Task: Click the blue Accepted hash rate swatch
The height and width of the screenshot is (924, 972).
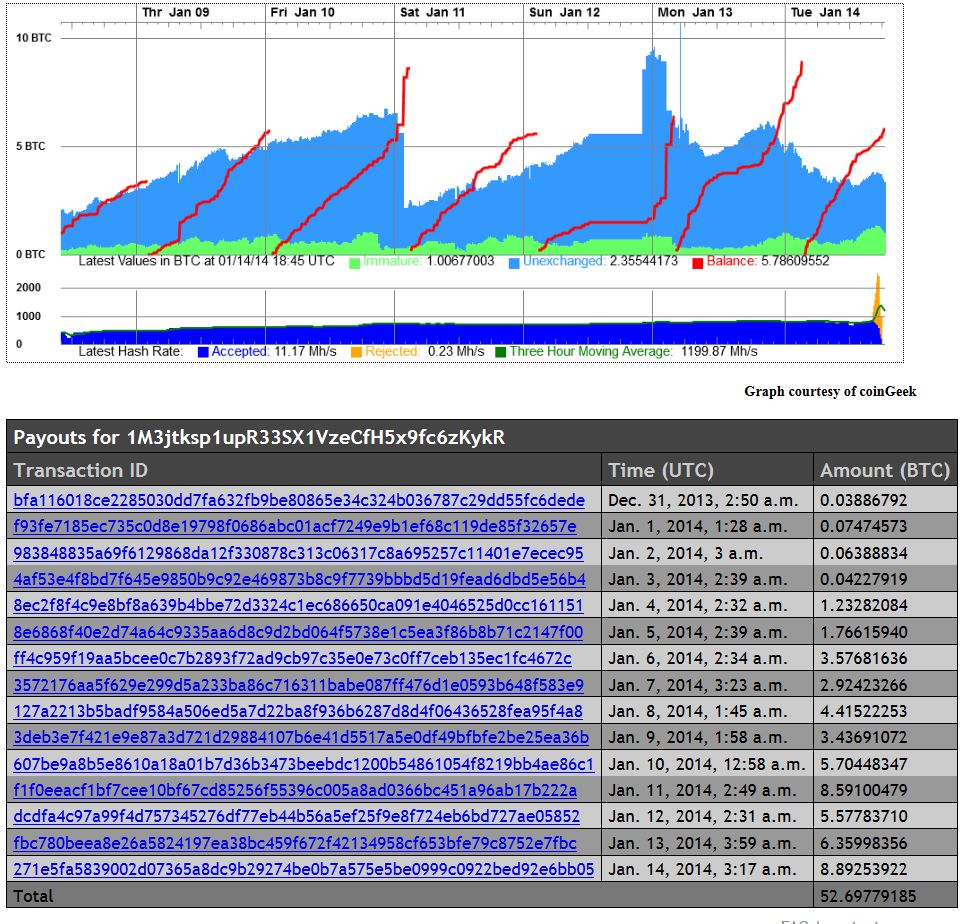Action: pyautogui.click(x=203, y=352)
